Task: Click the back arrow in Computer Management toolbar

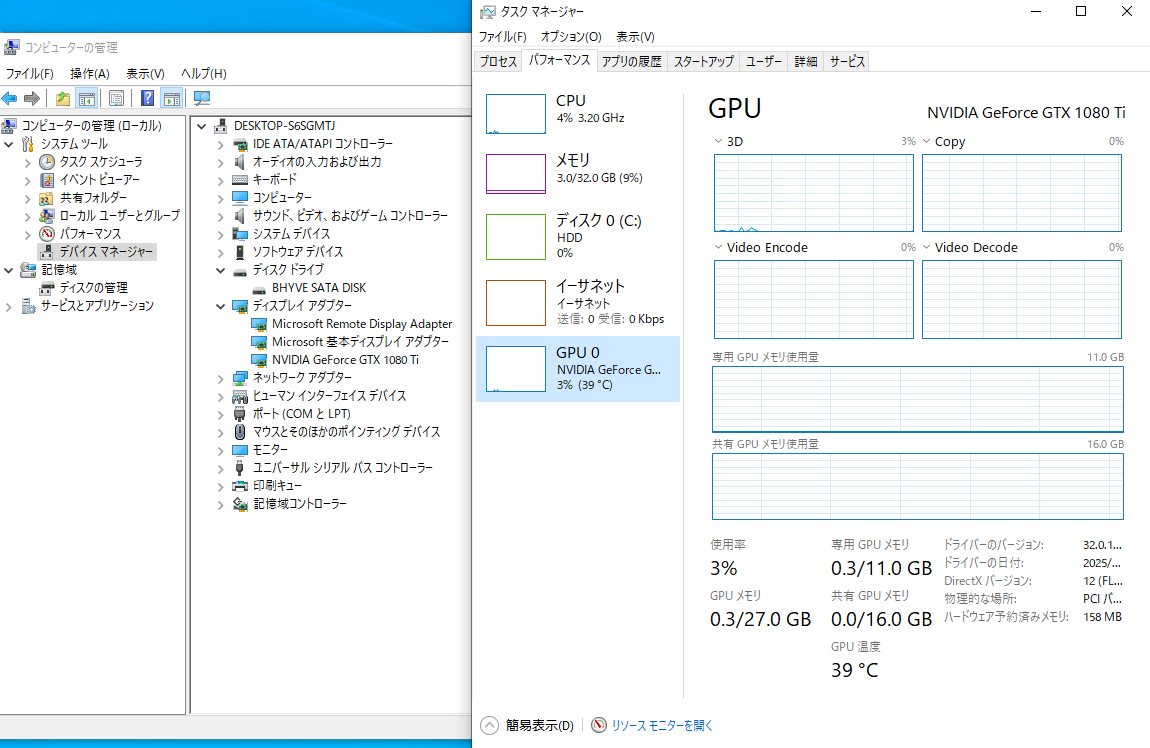Action: [10, 98]
